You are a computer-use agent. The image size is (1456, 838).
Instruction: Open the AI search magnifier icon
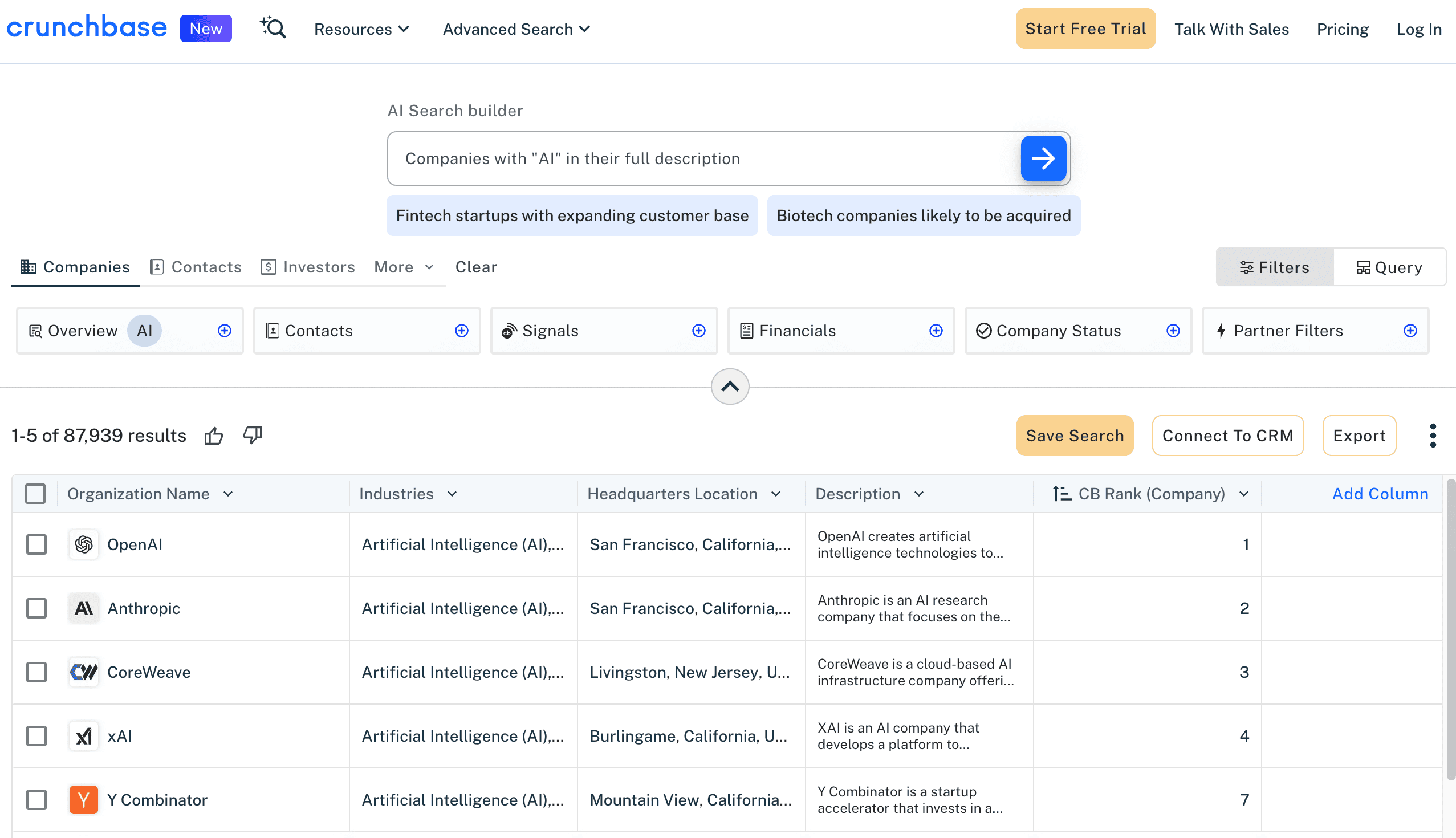(x=273, y=27)
